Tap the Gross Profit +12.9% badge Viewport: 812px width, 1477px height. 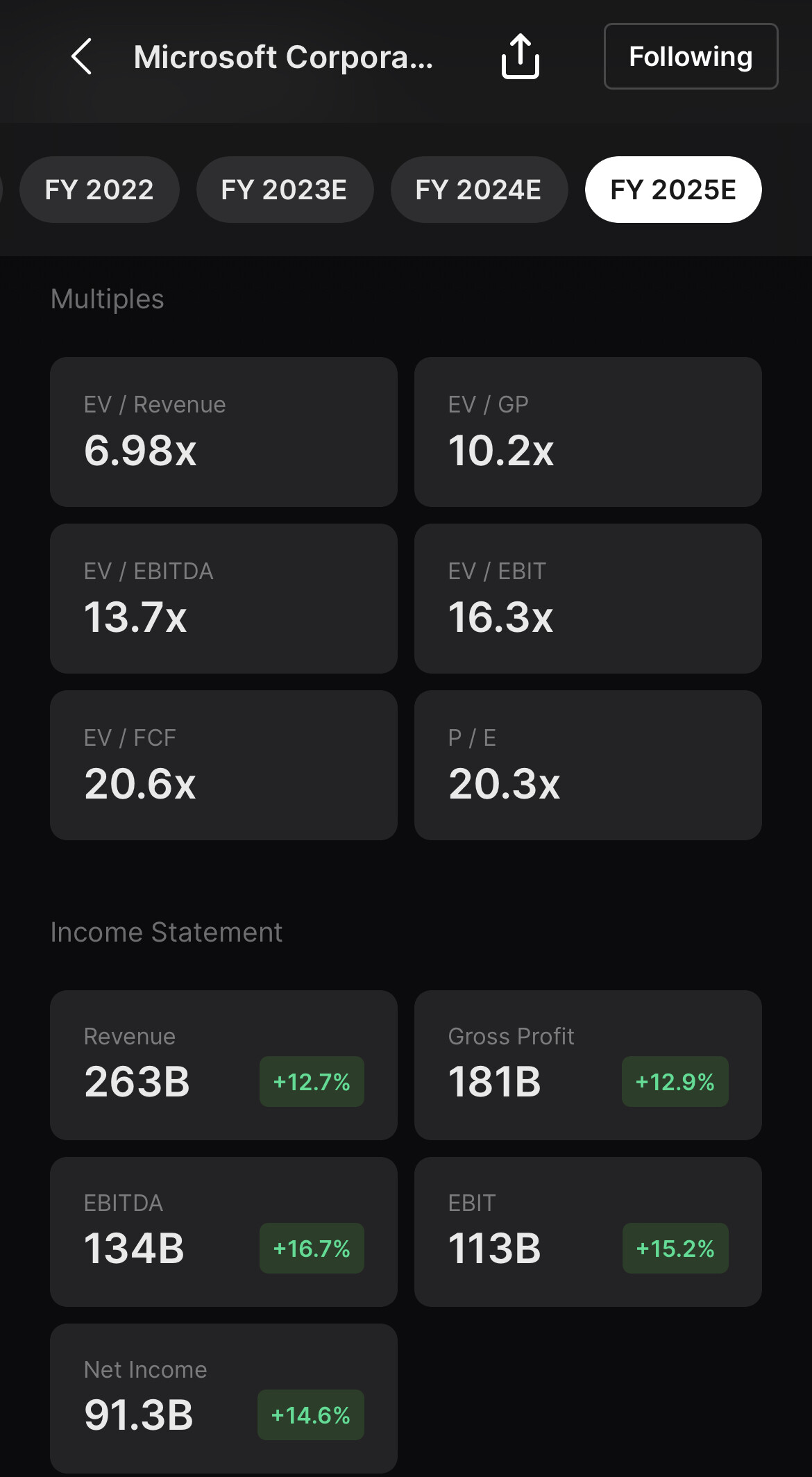pos(675,1081)
